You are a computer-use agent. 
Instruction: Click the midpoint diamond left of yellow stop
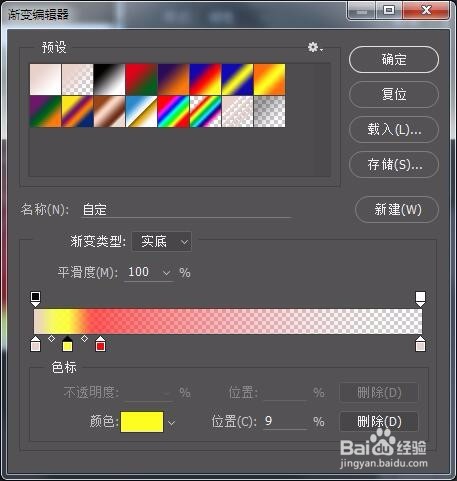[51, 338]
